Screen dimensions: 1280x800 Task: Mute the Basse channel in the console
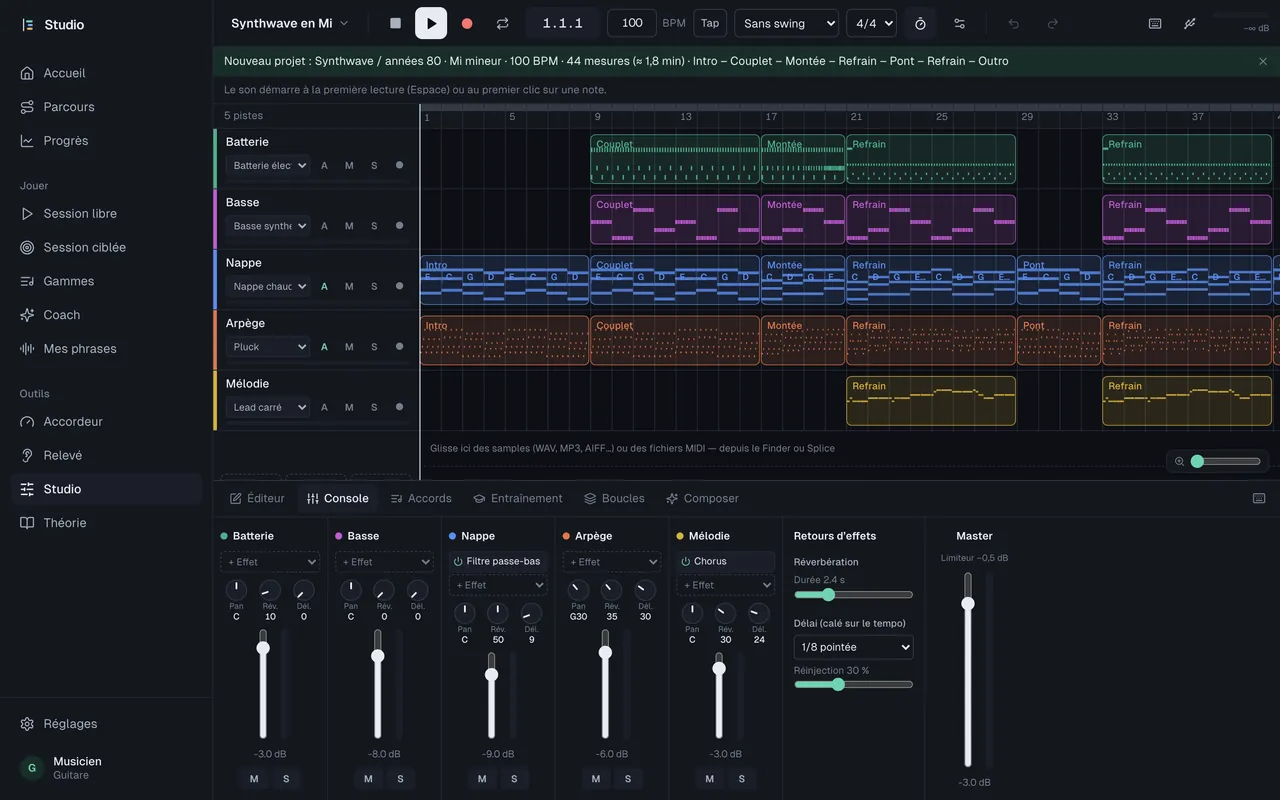[x=368, y=779]
